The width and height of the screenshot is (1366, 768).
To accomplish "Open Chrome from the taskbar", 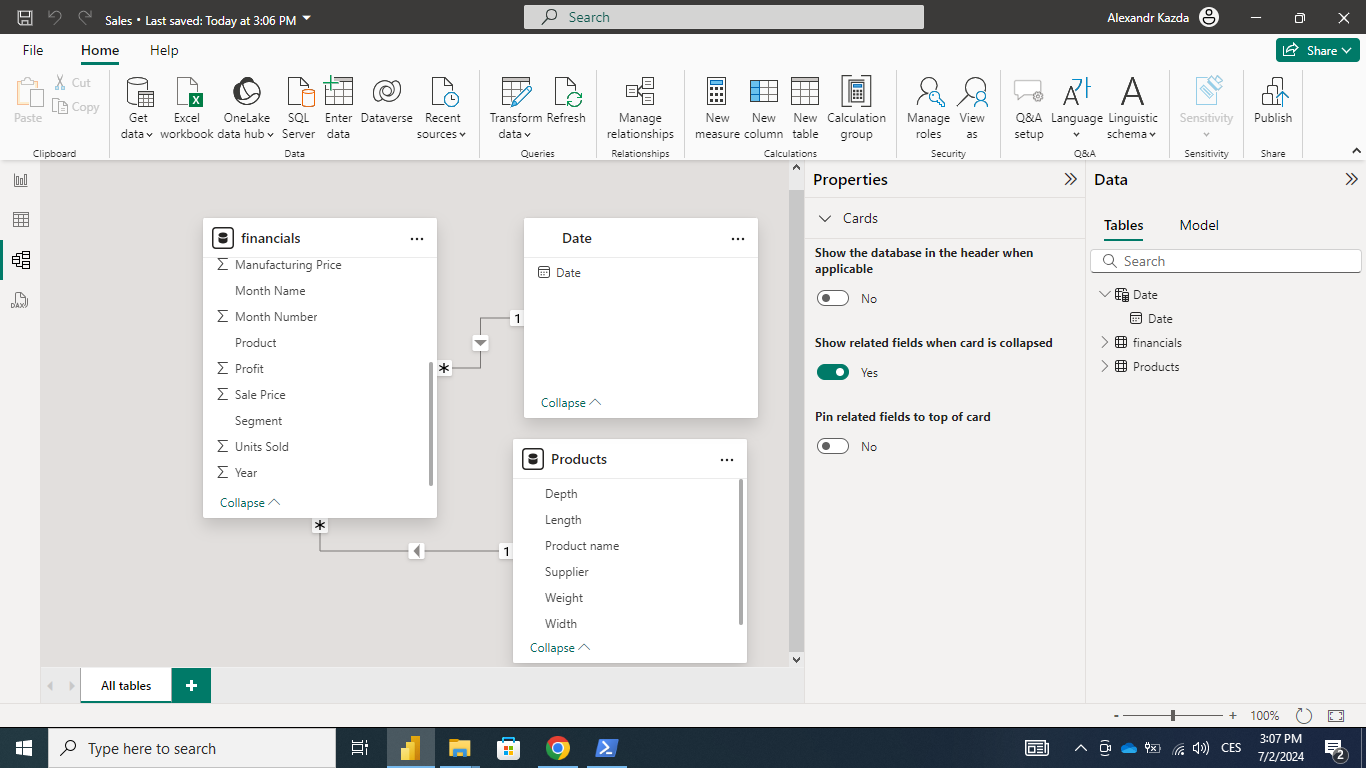I will point(558,748).
